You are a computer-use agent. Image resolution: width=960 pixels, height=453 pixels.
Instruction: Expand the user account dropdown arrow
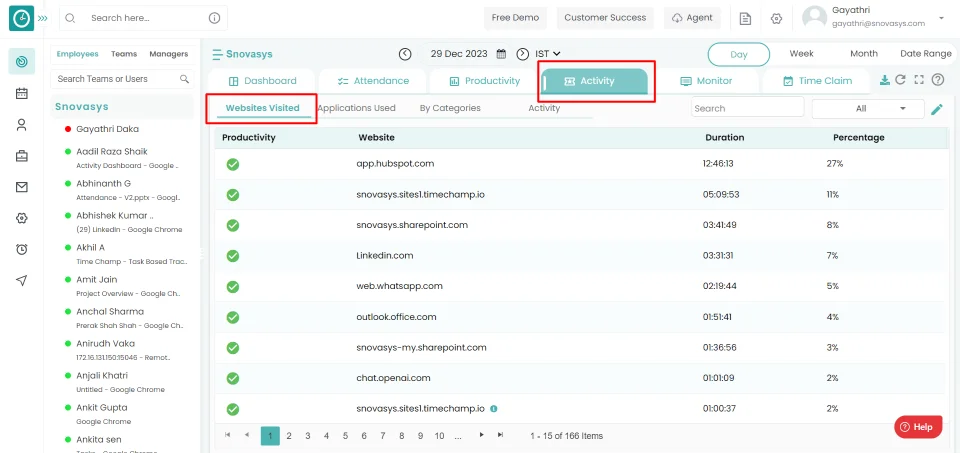[x=941, y=18]
